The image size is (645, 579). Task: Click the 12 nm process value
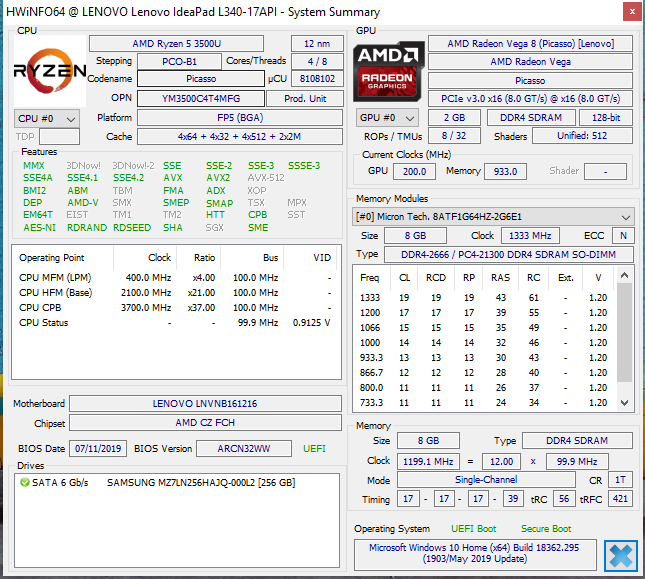317,44
